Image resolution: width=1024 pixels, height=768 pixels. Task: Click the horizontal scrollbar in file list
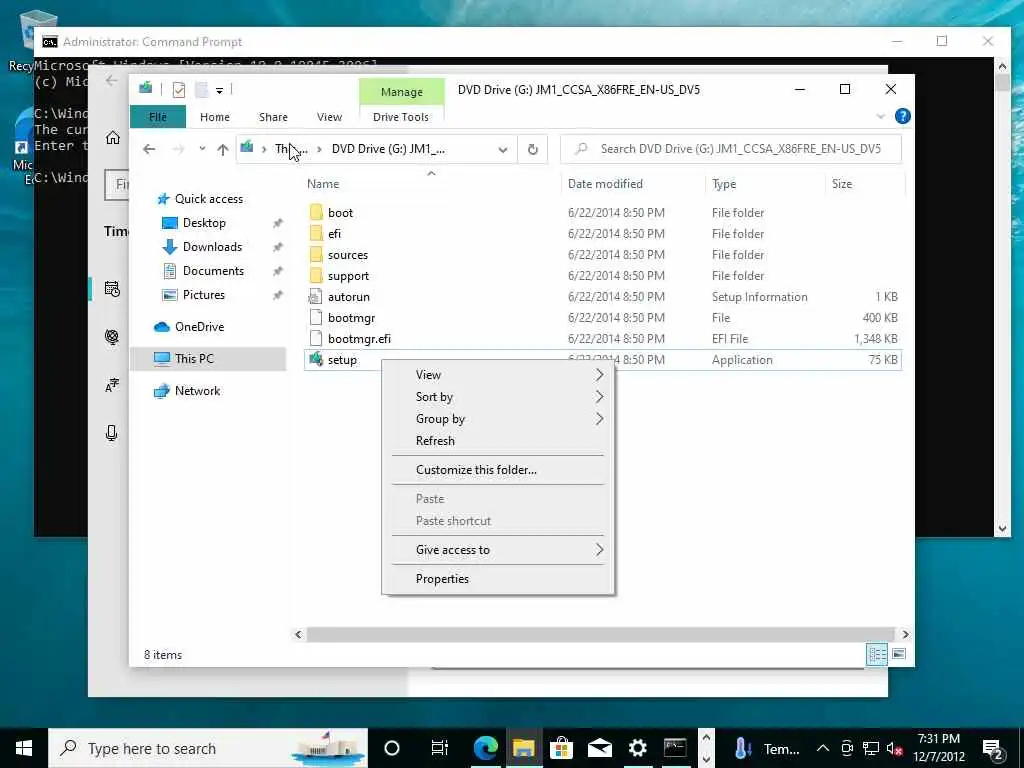[x=600, y=635]
